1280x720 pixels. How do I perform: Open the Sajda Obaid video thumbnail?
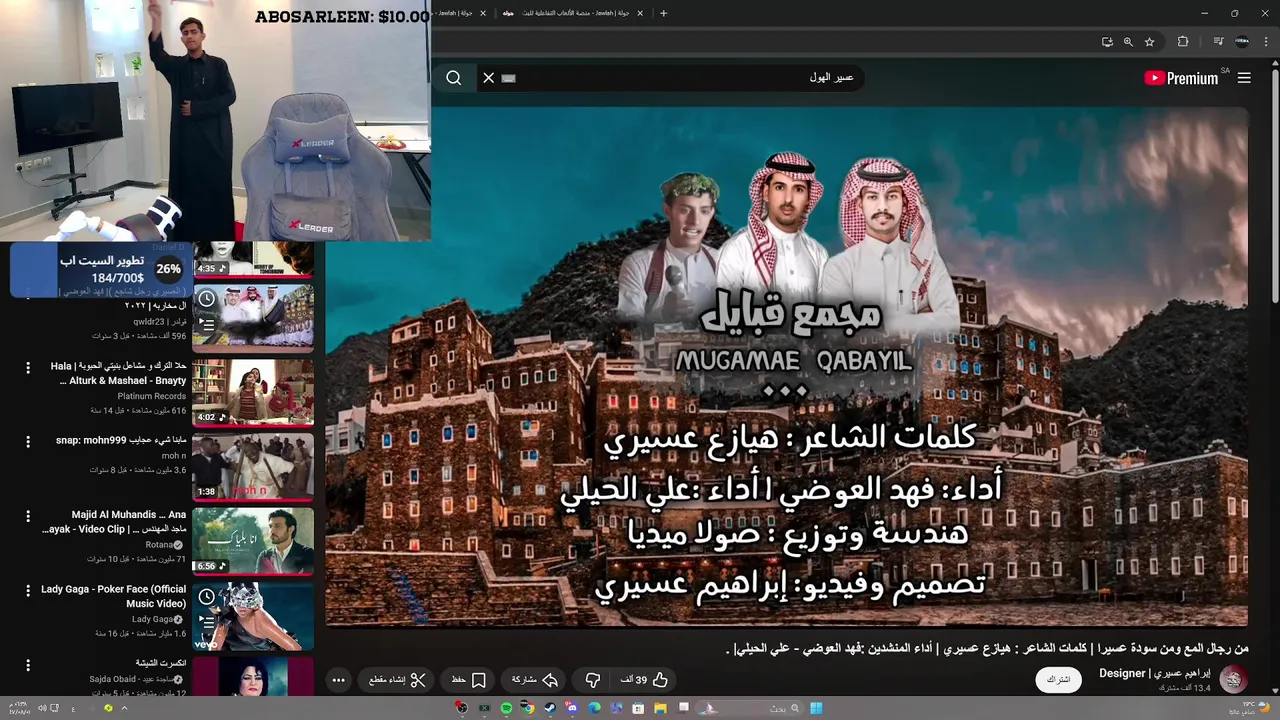(253, 677)
